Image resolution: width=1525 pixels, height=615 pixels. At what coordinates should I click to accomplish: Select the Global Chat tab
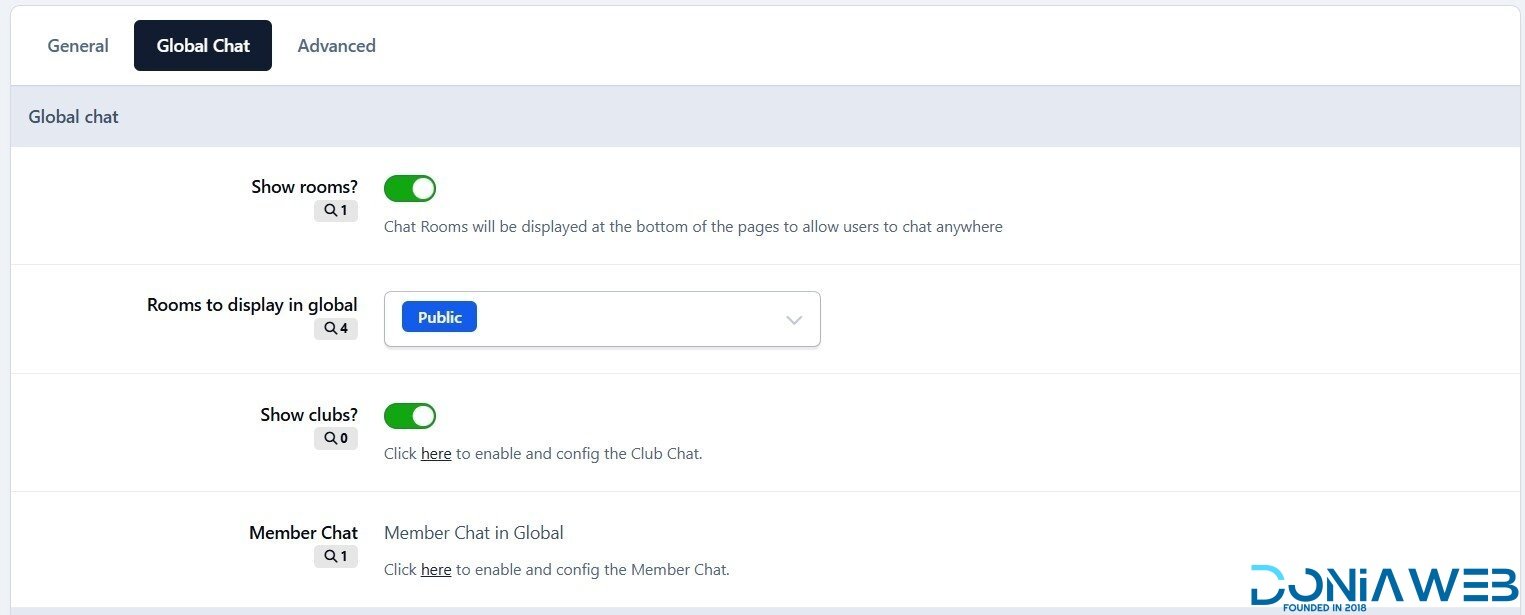tap(203, 46)
